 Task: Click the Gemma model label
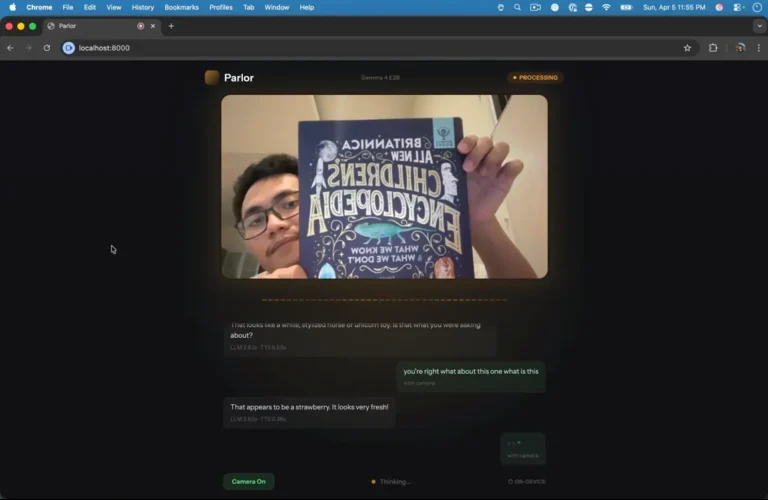(x=380, y=77)
